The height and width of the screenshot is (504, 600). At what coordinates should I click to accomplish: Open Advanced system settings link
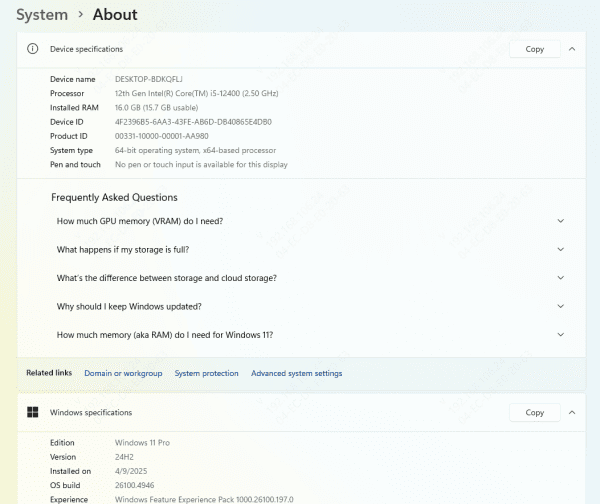point(296,373)
